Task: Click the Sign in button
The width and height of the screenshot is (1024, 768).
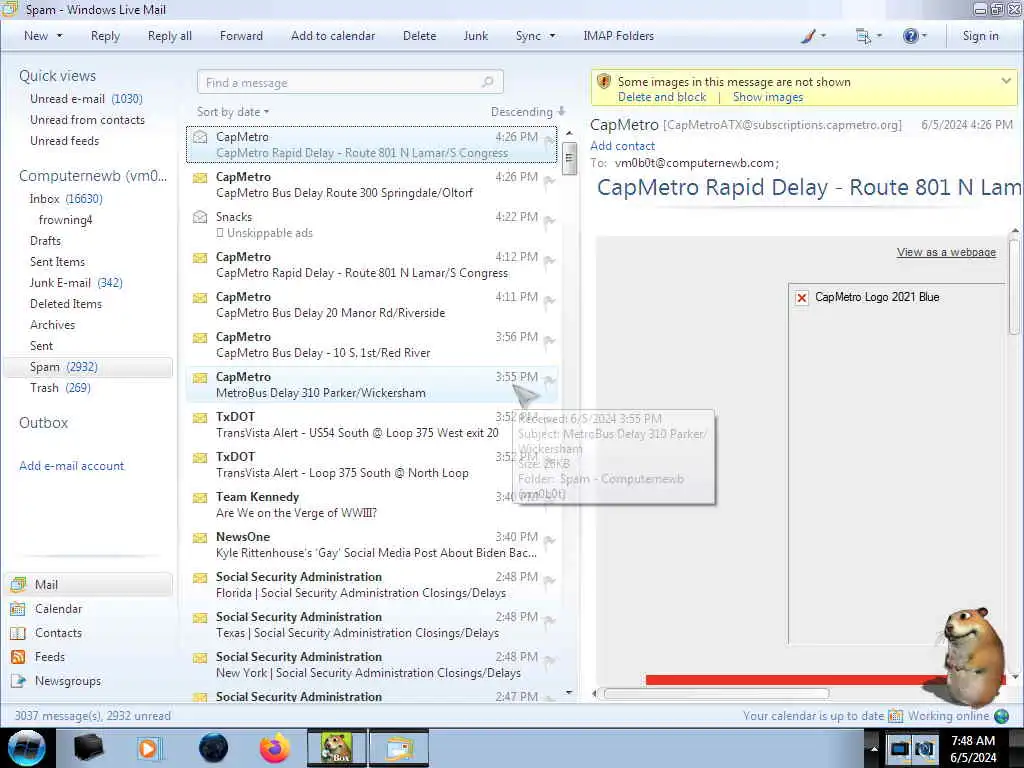Action: 980,36
